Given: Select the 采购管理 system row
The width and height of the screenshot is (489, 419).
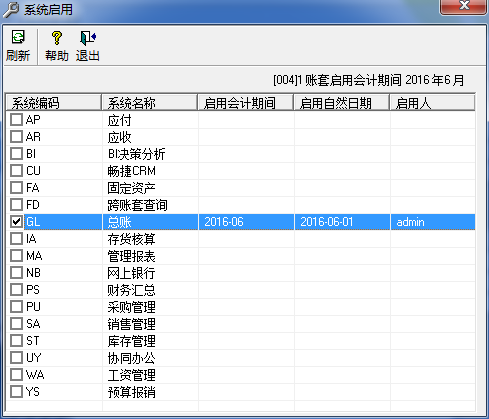Looking at the screenshot, I should click(241, 307).
